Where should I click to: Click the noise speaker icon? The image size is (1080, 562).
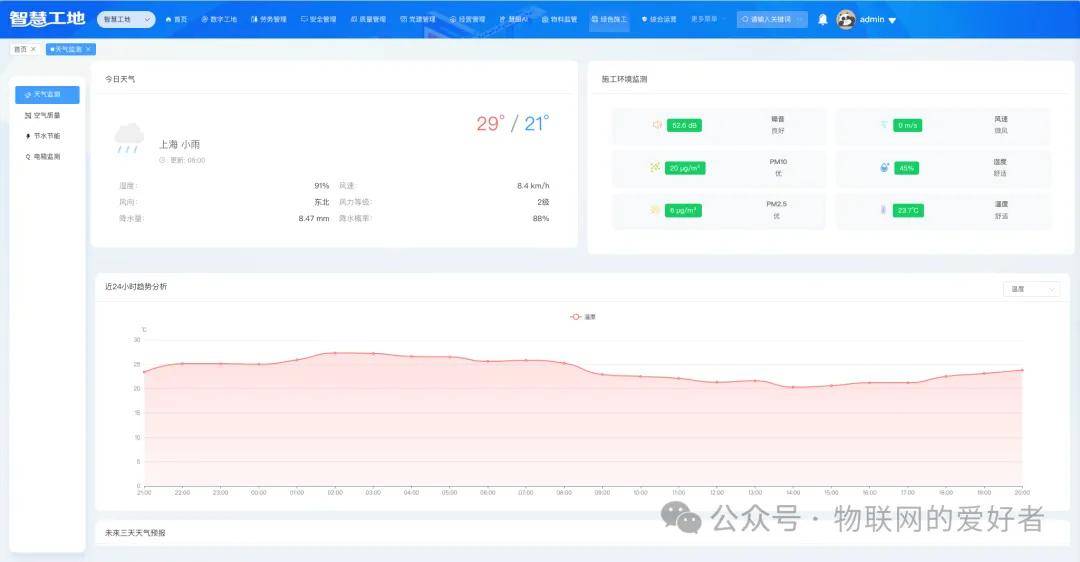coord(657,125)
